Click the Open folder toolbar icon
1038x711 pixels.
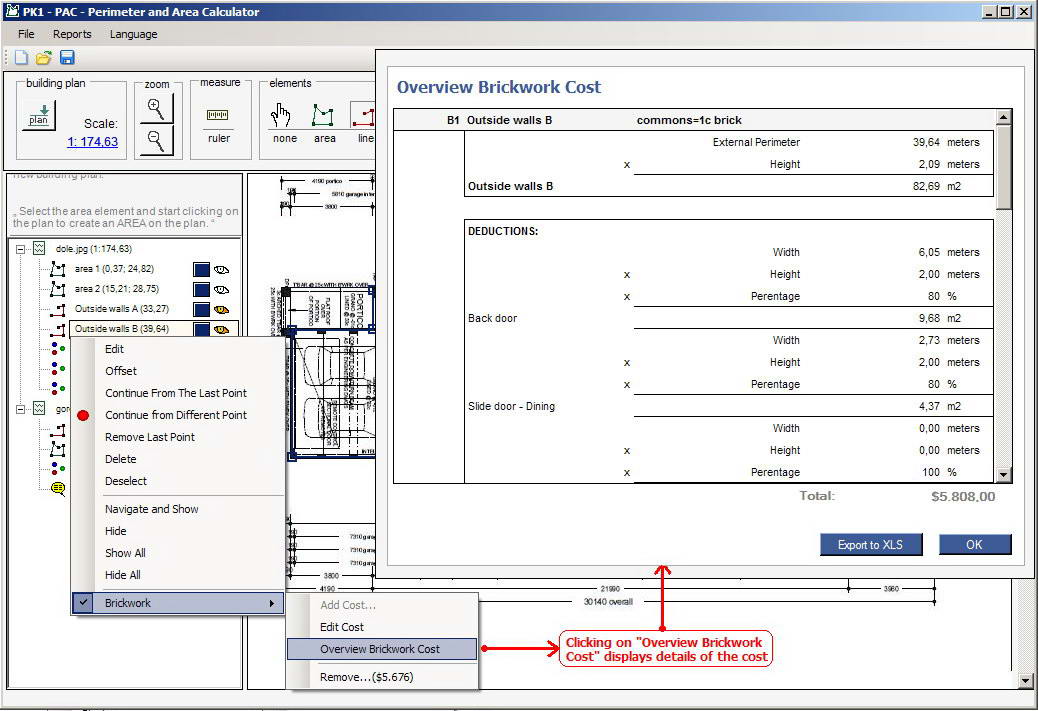(44, 58)
